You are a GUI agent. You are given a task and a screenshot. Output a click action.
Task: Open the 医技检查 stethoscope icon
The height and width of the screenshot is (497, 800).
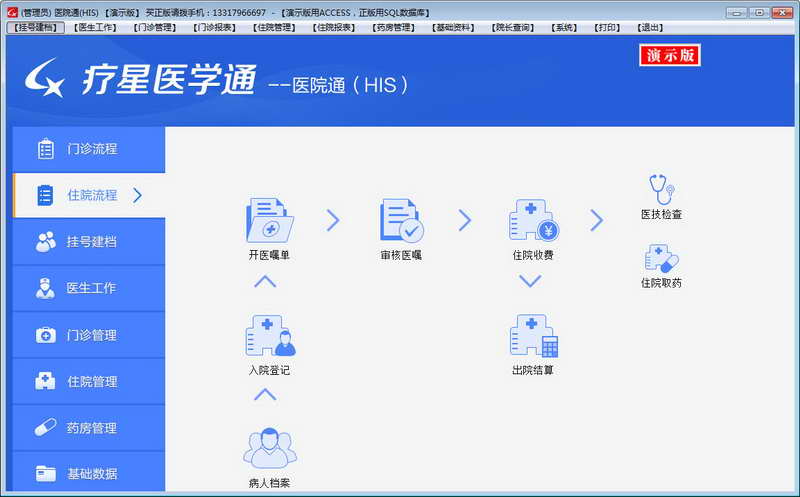(x=662, y=189)
